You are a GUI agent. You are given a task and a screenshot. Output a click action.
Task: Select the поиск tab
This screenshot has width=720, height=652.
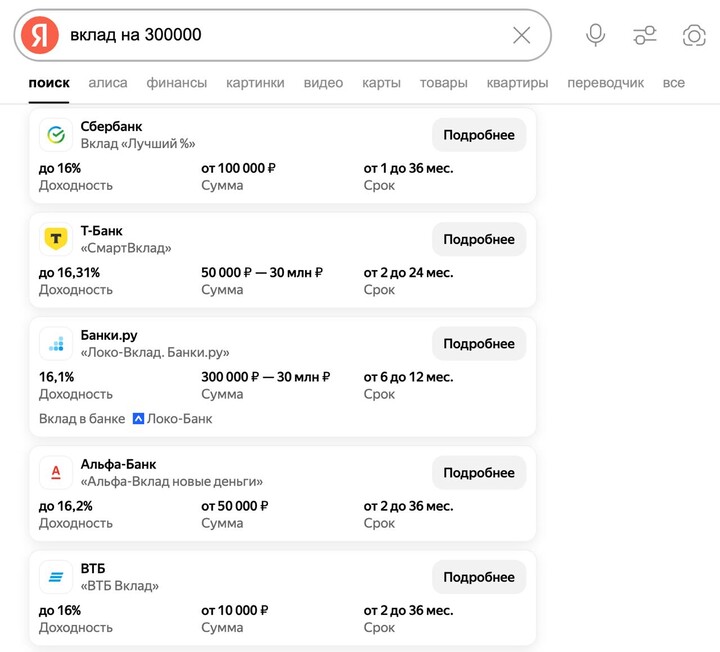49,83
